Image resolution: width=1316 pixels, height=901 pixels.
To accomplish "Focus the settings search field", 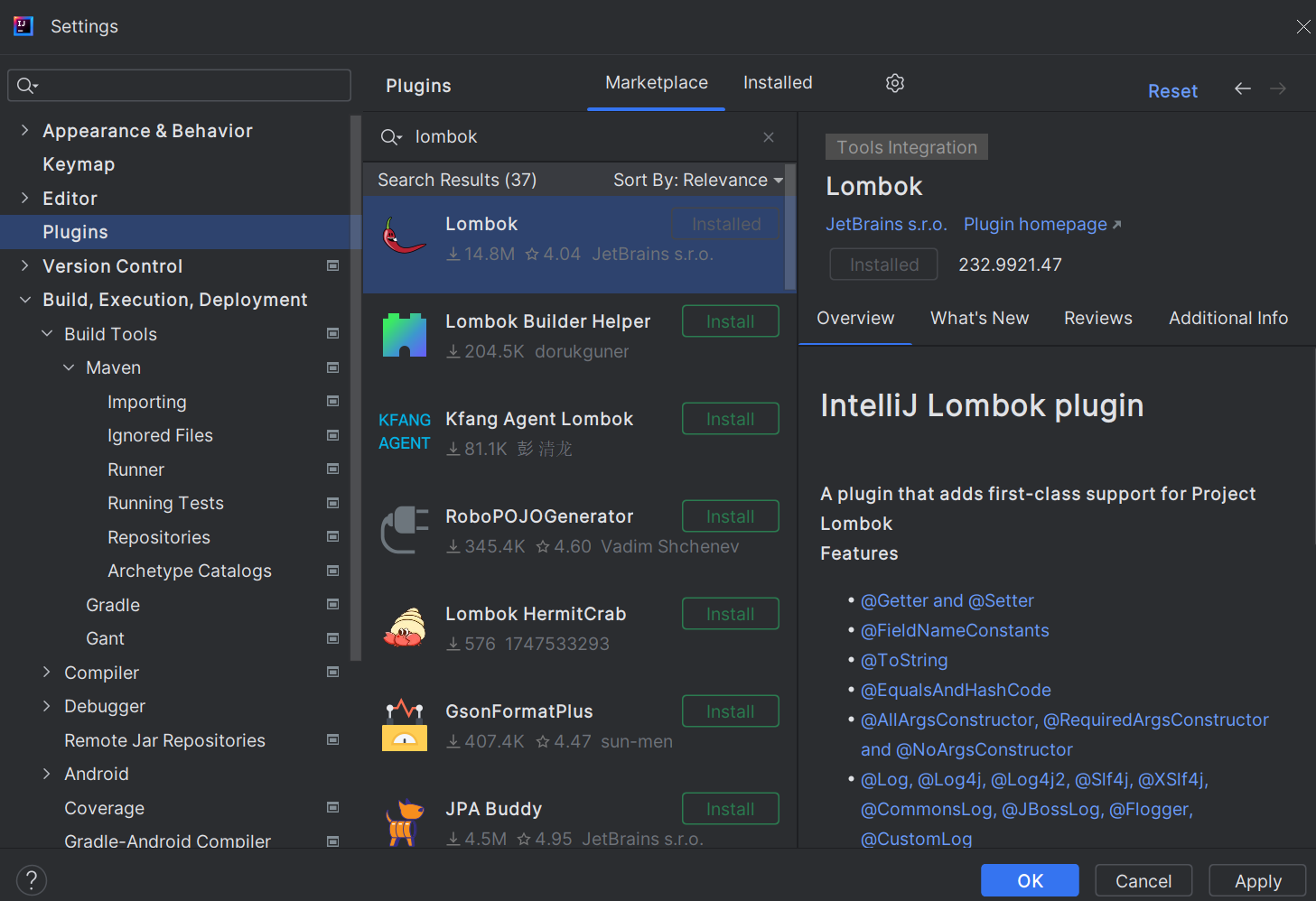I will click(179, 86).
